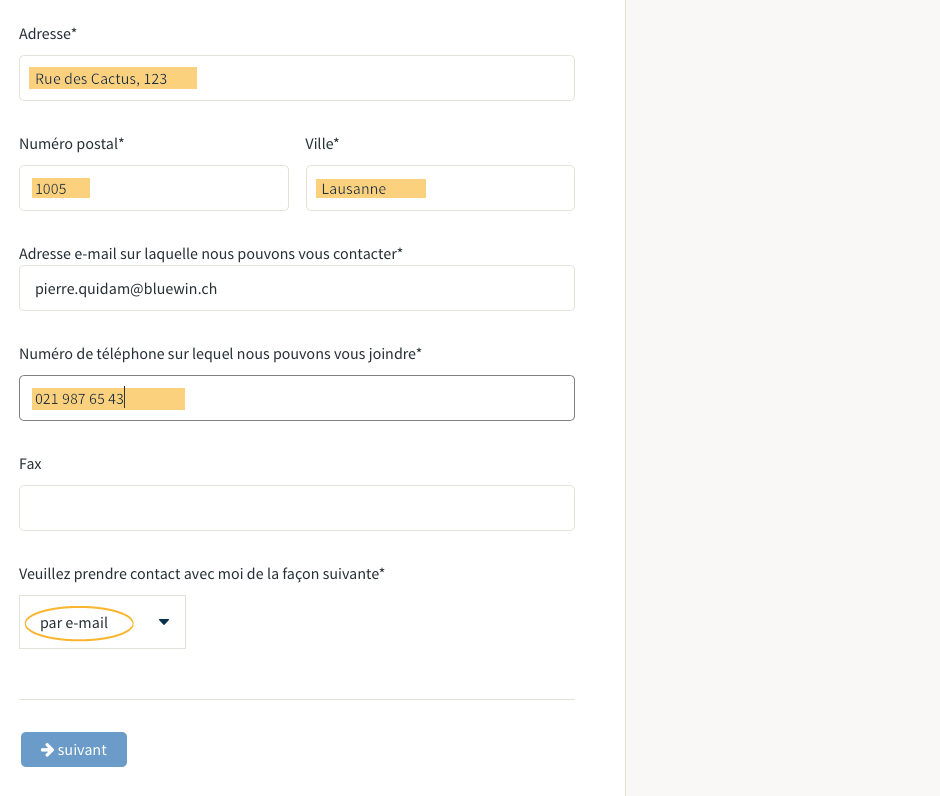The height and width of the screenshot is (796, 940).
Task: Place cursor in the telephone number field
Action: point(297,398)
